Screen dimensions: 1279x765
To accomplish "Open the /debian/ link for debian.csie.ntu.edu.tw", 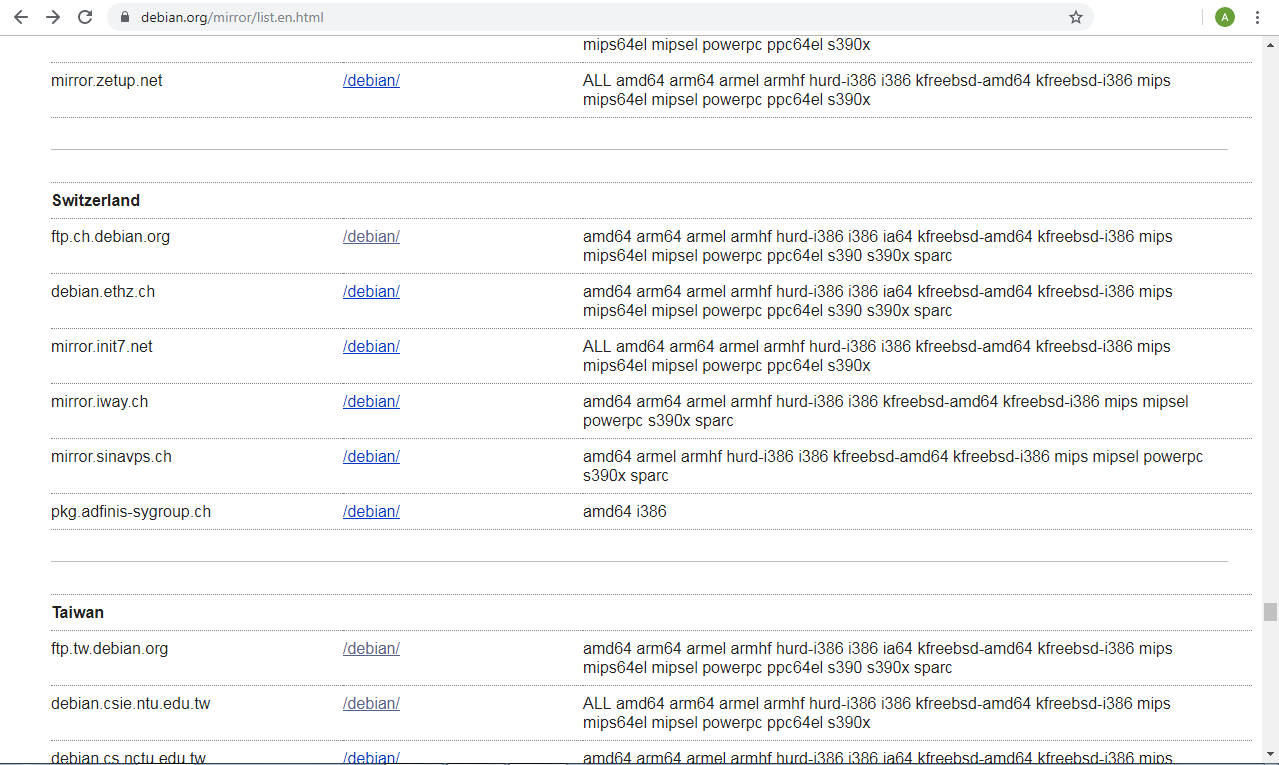I will pyautogui.click(x=371, y=703).
